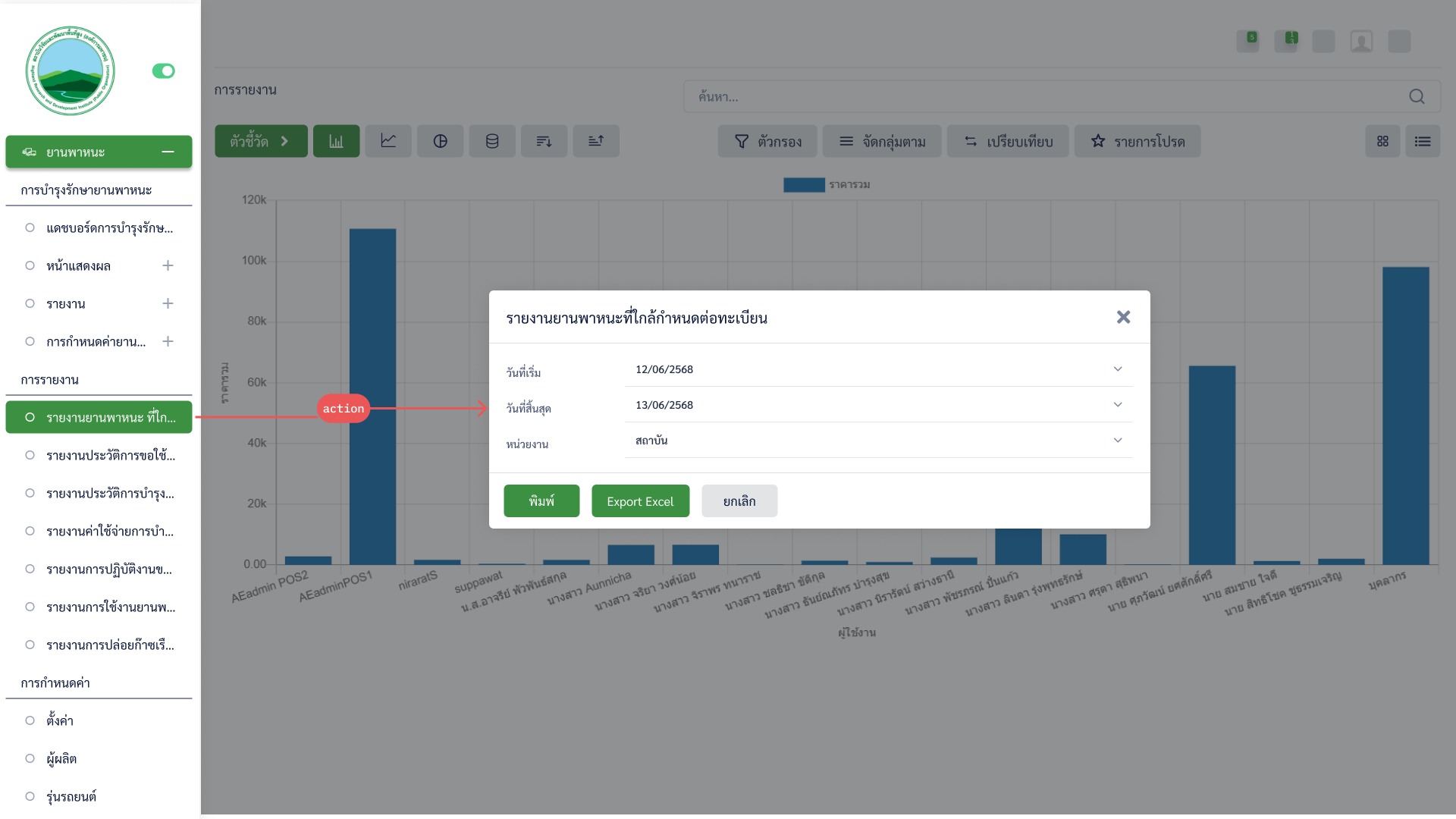The width and height of the screenshot is (1456, 819).
Task: Switch to list view icon
Action: coord(1423,141)
